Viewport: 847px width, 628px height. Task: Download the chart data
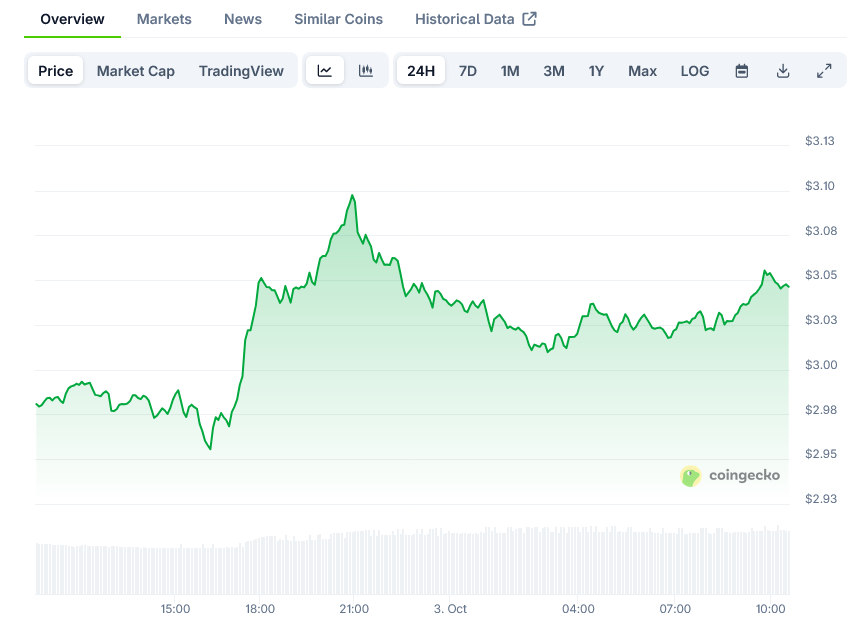click(783, 71)
